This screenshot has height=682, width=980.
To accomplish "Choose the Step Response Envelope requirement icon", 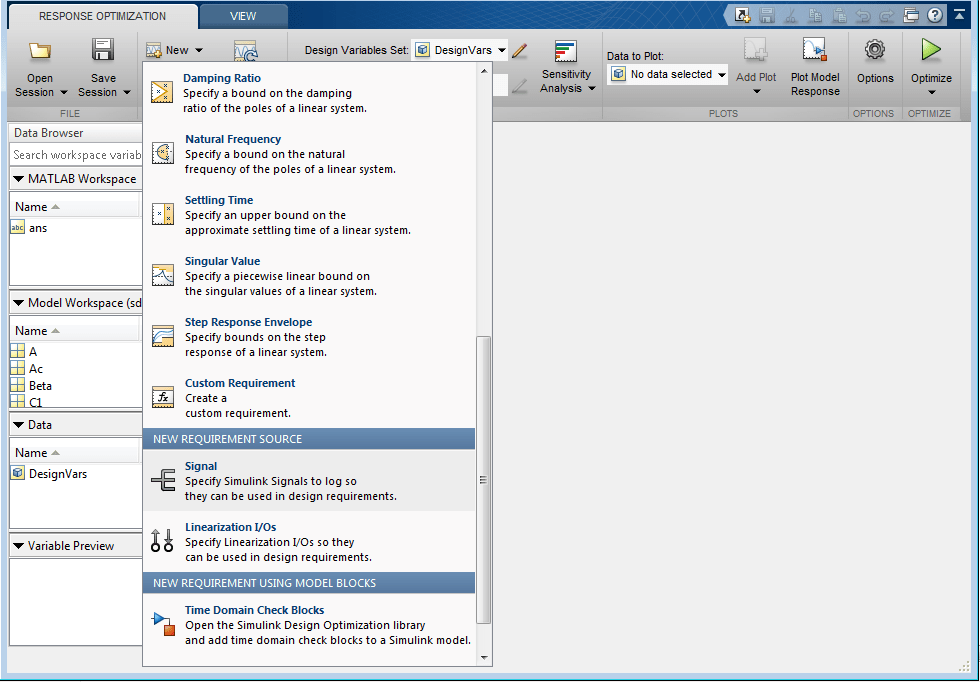I will coord(162,336).
